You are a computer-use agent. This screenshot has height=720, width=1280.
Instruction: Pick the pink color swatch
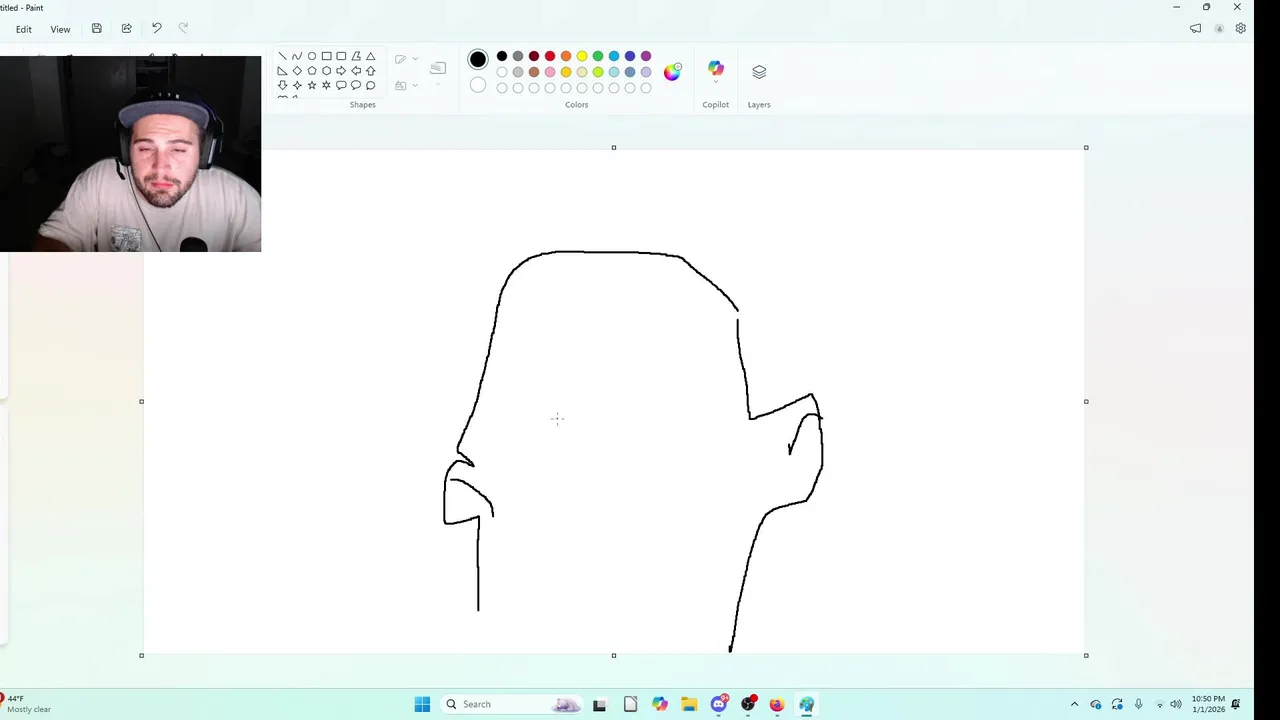pyautogui.click(x=550, y=72)
